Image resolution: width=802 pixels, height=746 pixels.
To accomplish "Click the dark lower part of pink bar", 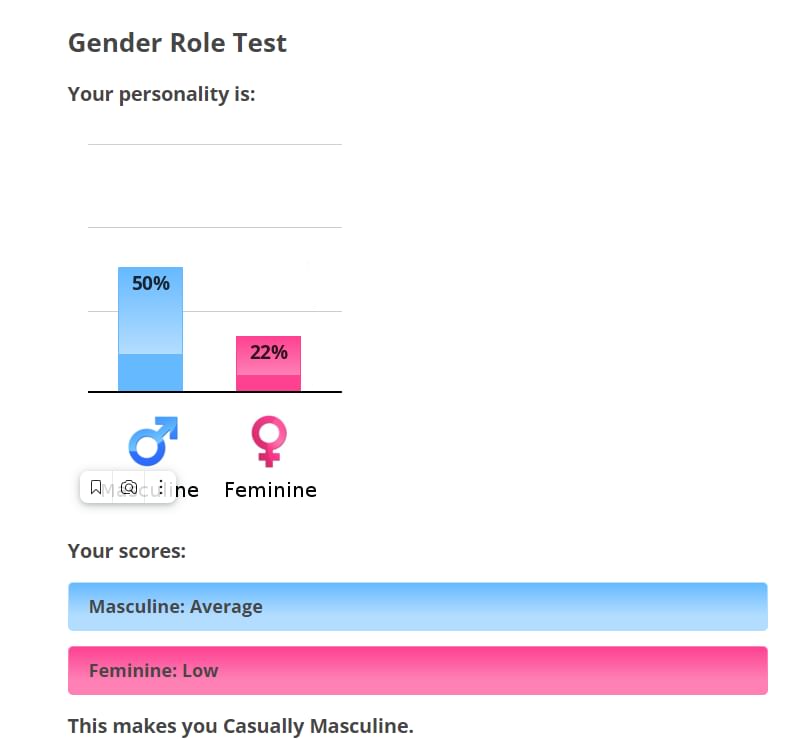I will point(268,383).
